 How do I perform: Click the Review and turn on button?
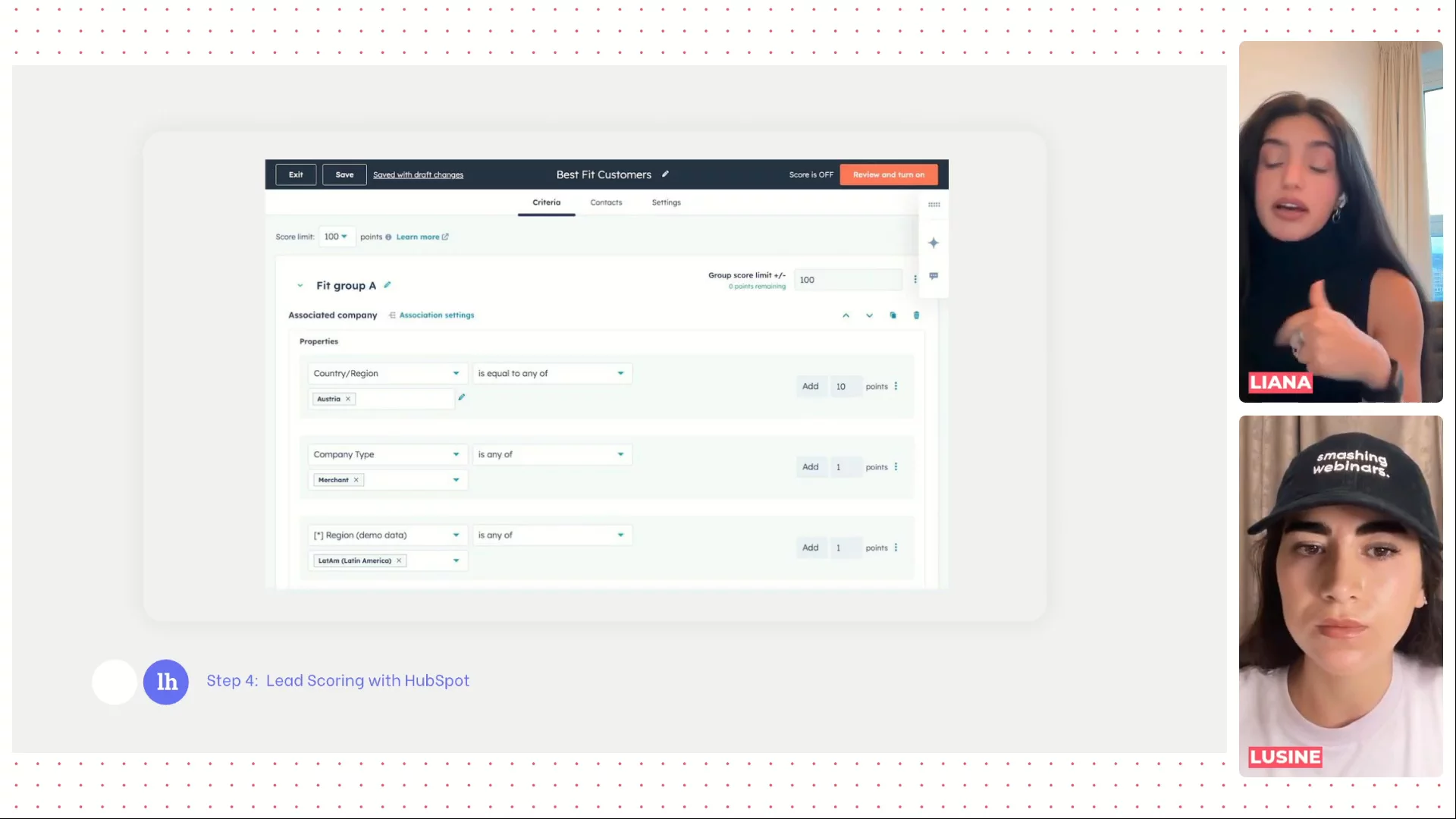tap(888, 174)
